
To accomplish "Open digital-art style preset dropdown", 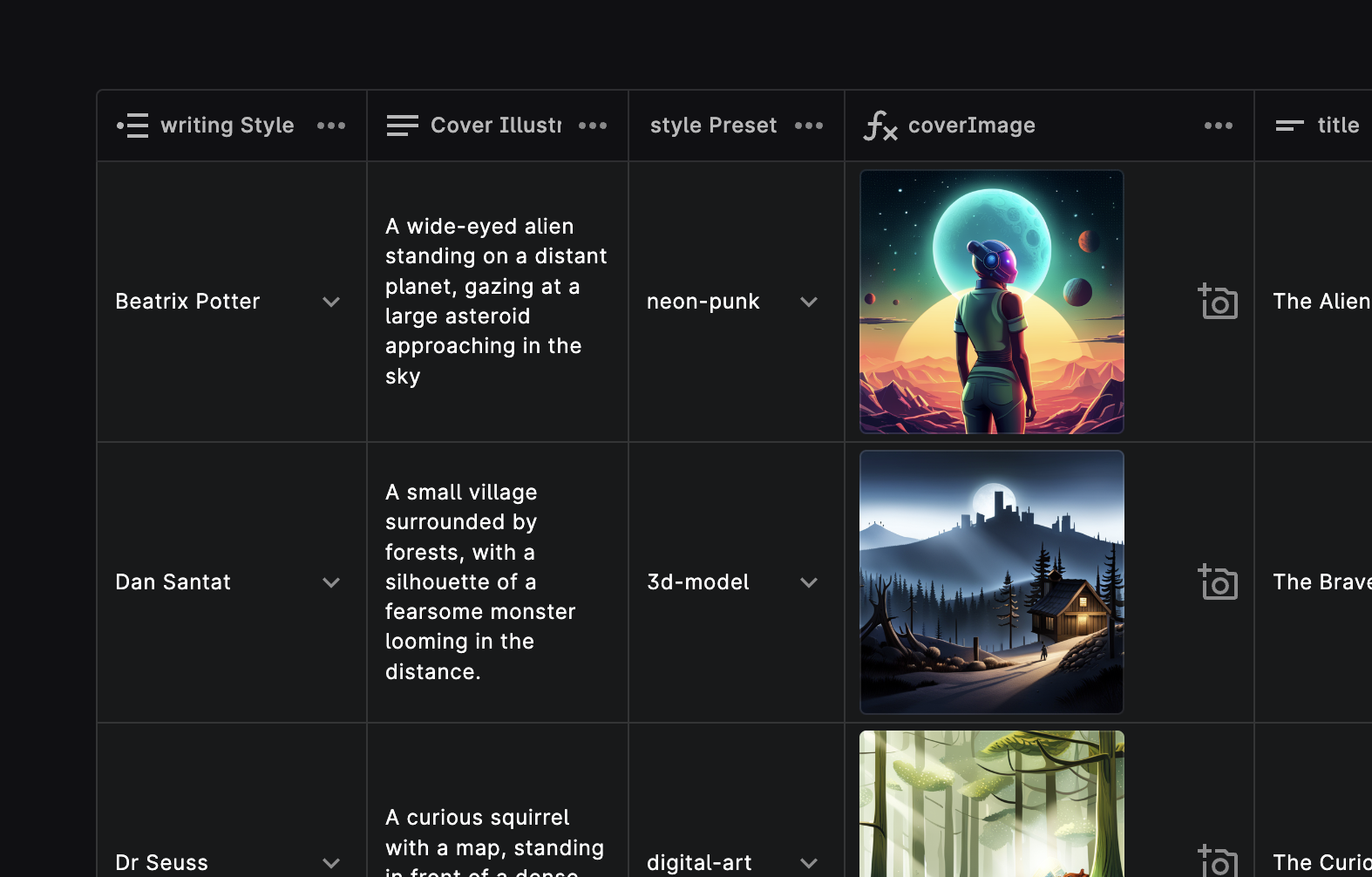I will pos(809,863).
